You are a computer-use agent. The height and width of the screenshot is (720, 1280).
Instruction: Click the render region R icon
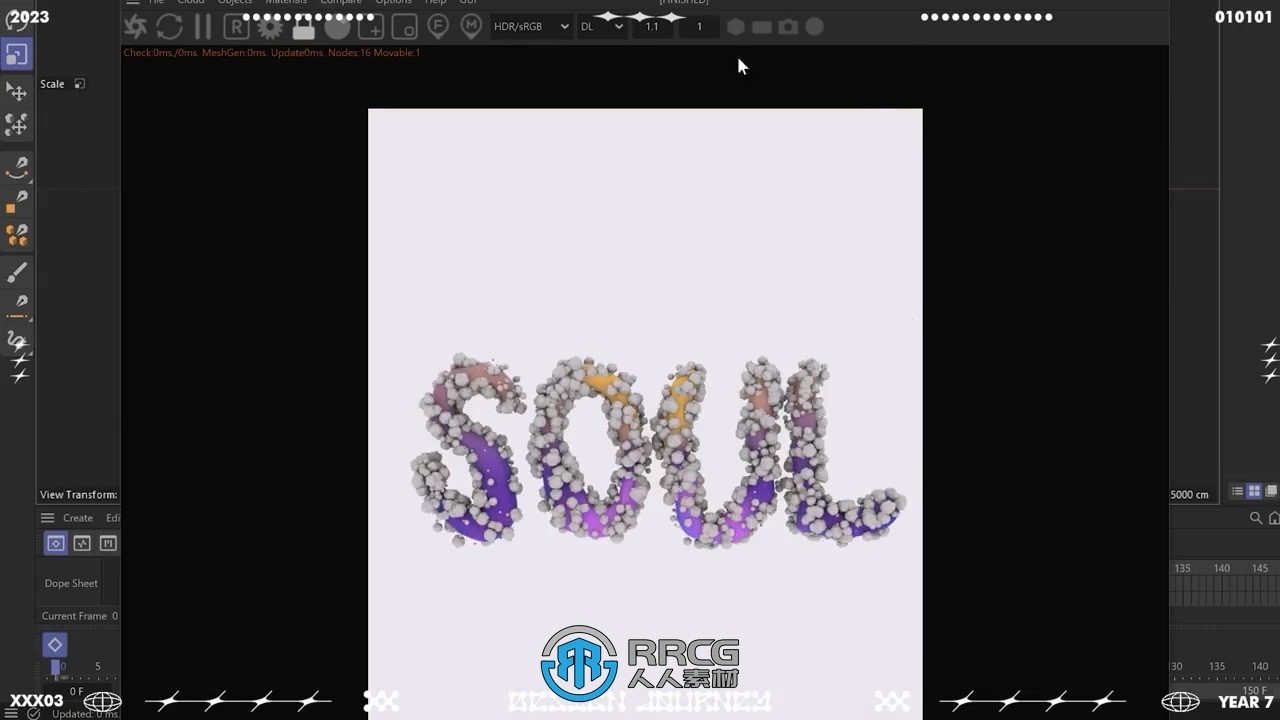[235, 27]
